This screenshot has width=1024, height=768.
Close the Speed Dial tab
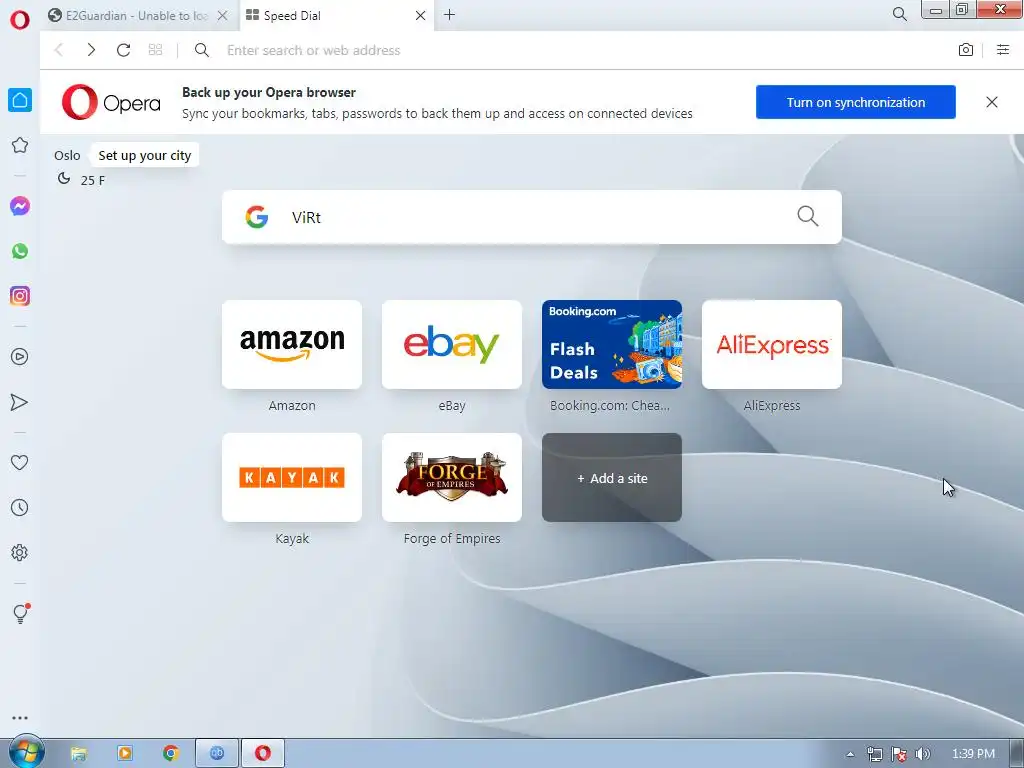pos(421,16)
